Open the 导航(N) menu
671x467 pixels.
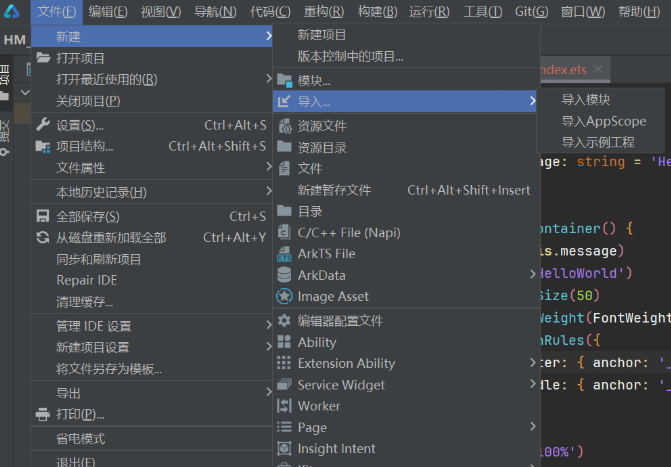(215, 12)
